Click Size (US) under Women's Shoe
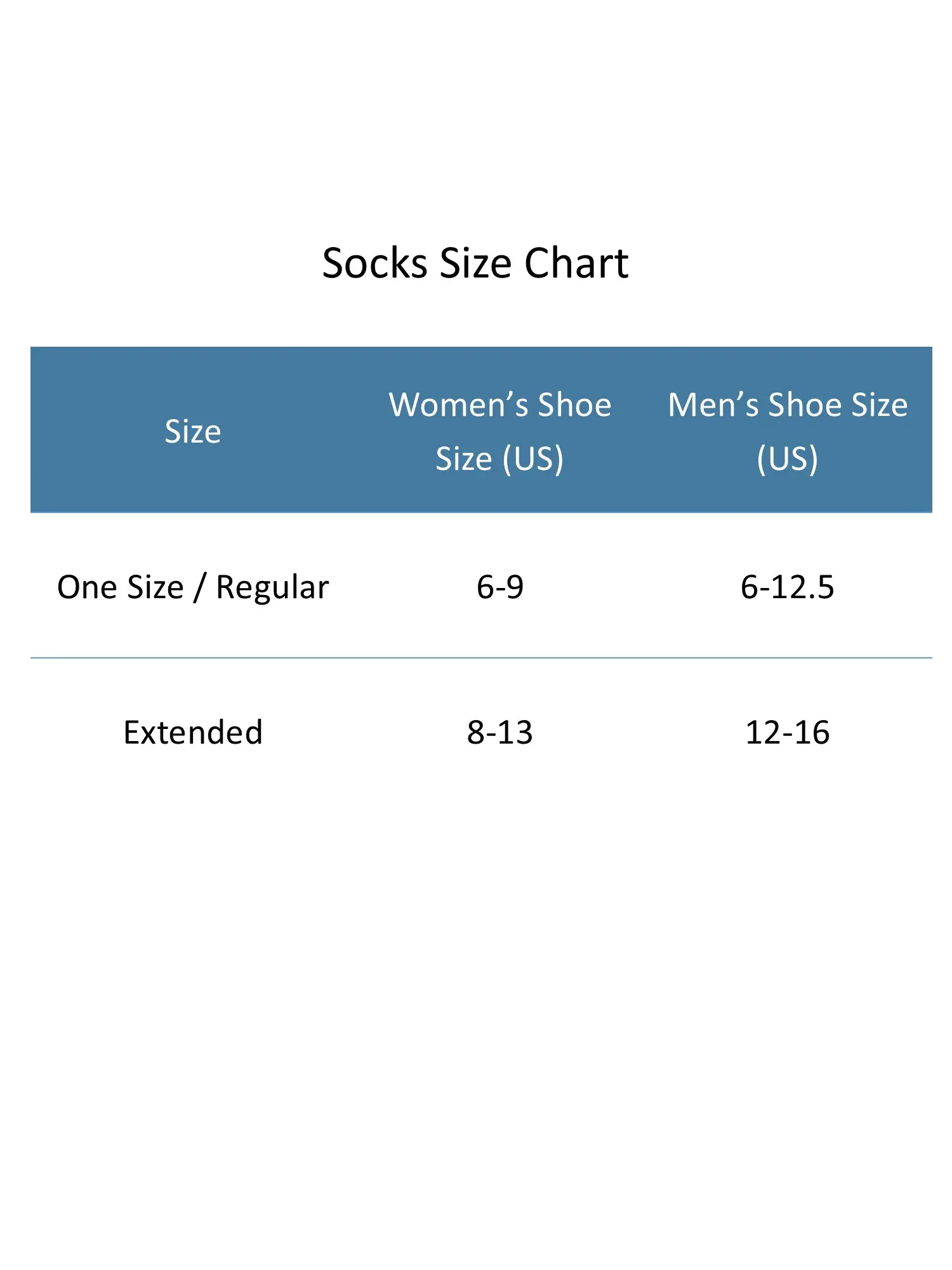This screenshot has width=952, height=1270. tap(499, 458)
